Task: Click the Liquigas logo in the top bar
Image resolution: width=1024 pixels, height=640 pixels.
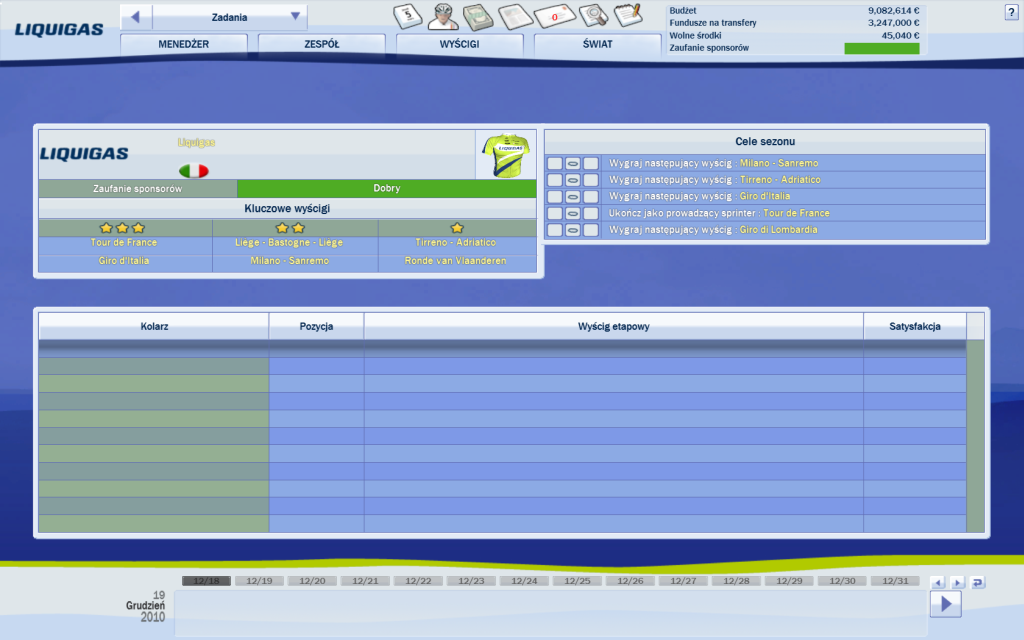Action: pos(59,29)
